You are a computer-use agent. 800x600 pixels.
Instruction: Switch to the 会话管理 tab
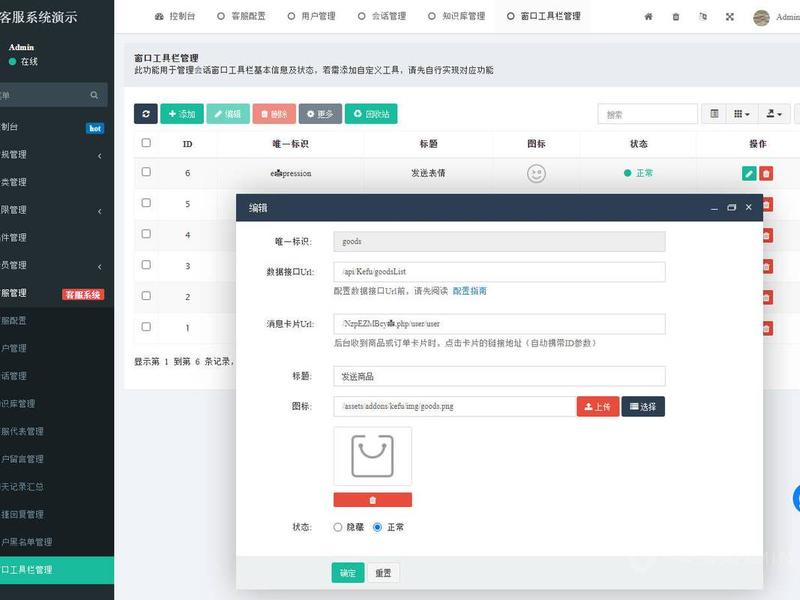382,16
